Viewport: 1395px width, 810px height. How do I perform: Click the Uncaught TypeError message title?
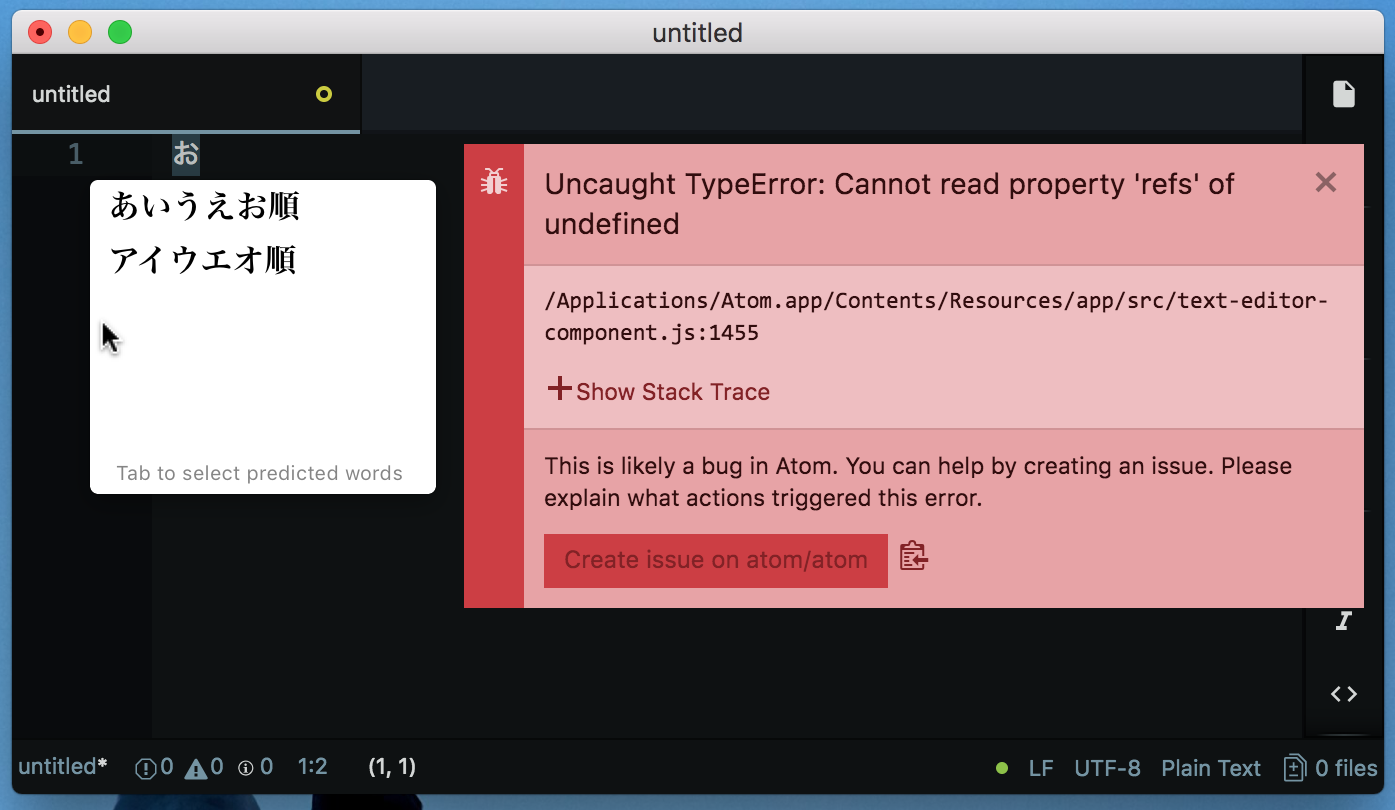click(x=889, y=204)
